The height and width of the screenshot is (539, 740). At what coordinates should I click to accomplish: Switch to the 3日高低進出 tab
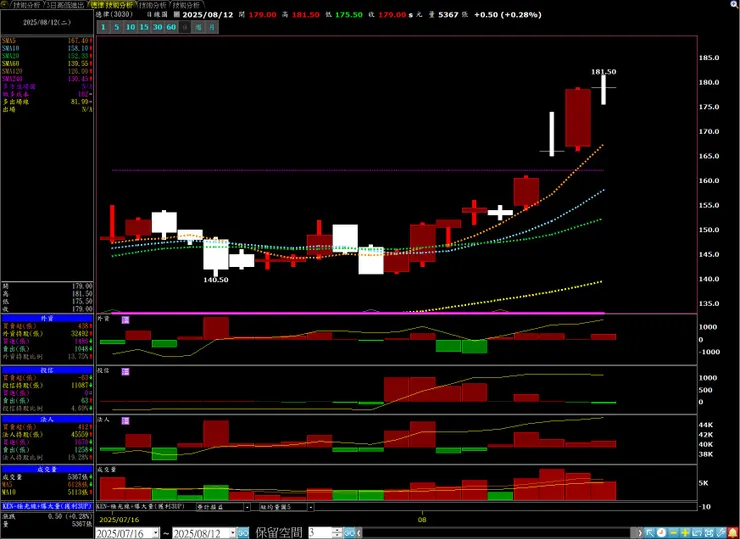pos(66,5)
